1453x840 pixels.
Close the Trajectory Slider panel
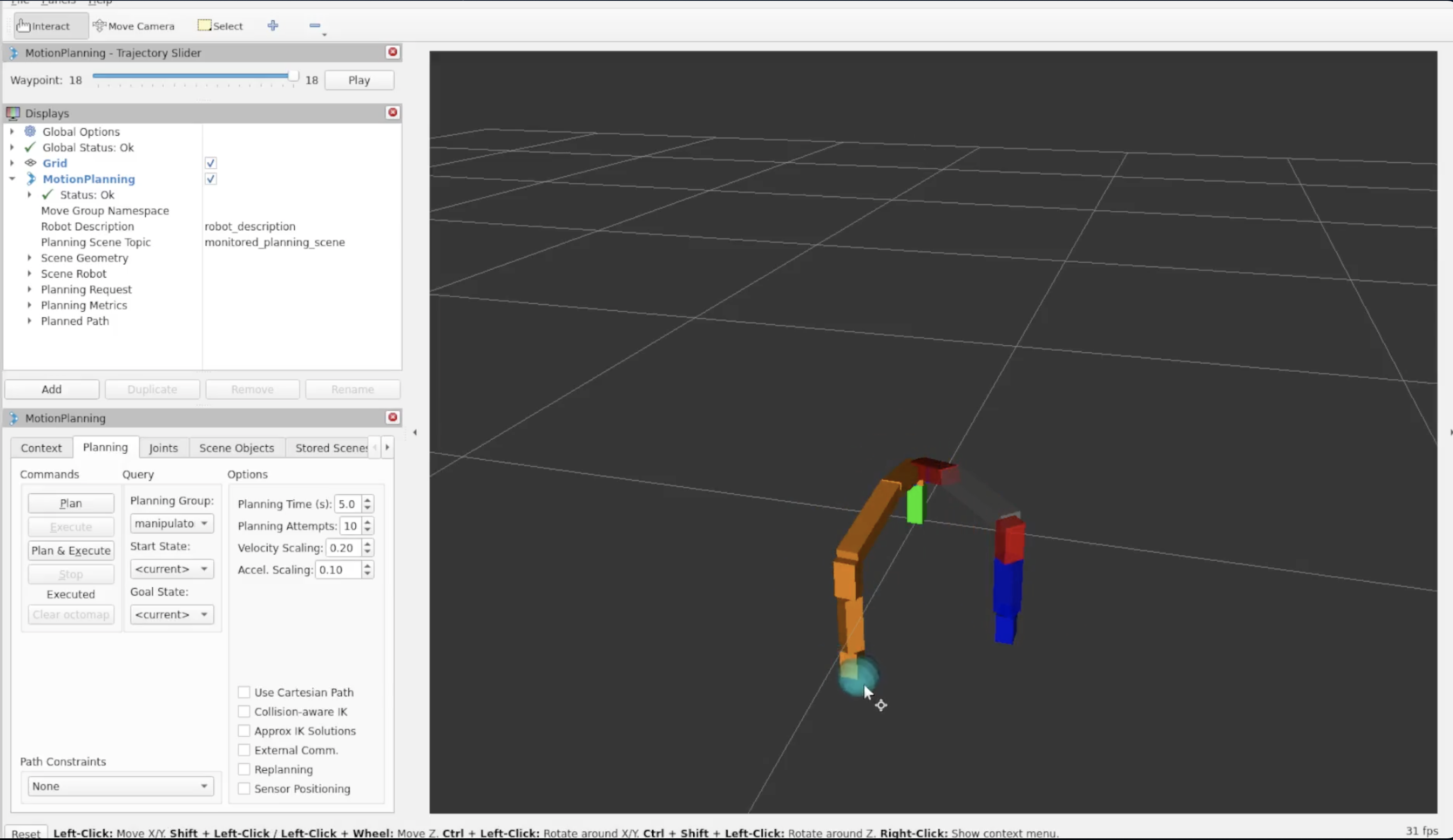pyautogui.click(x=393, y=52)
